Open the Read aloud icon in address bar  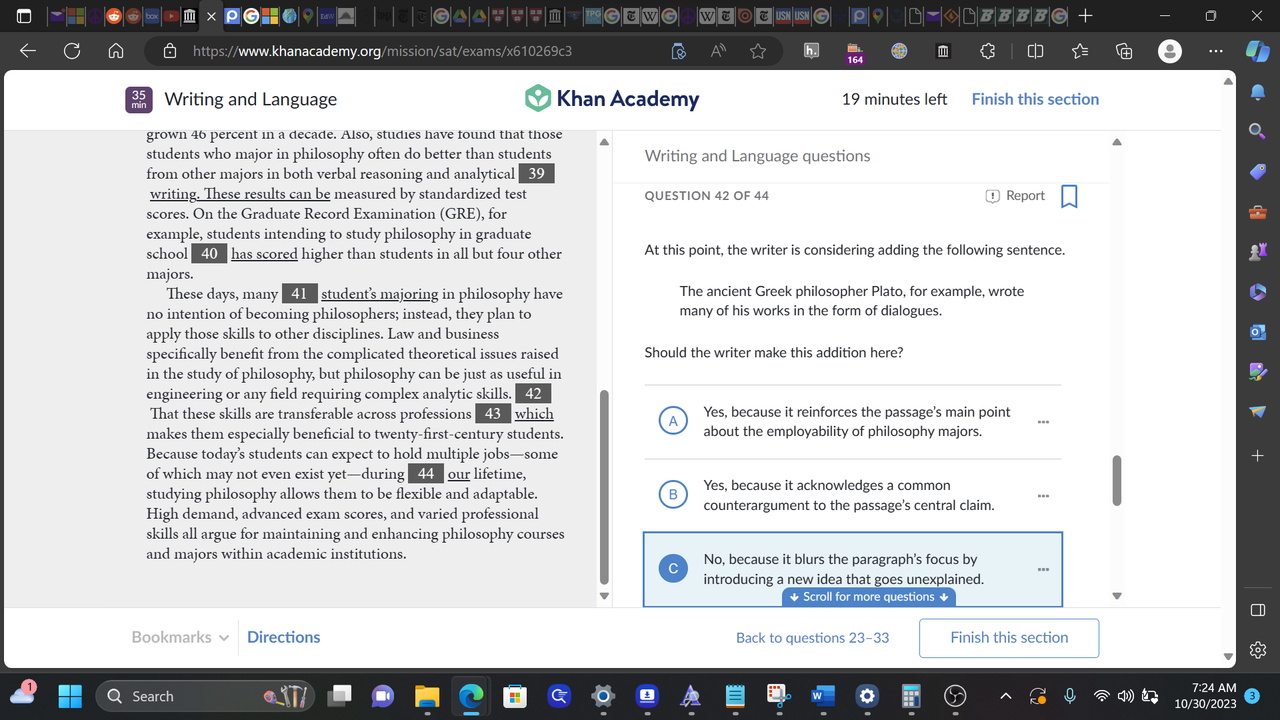(x=718, y=51)
